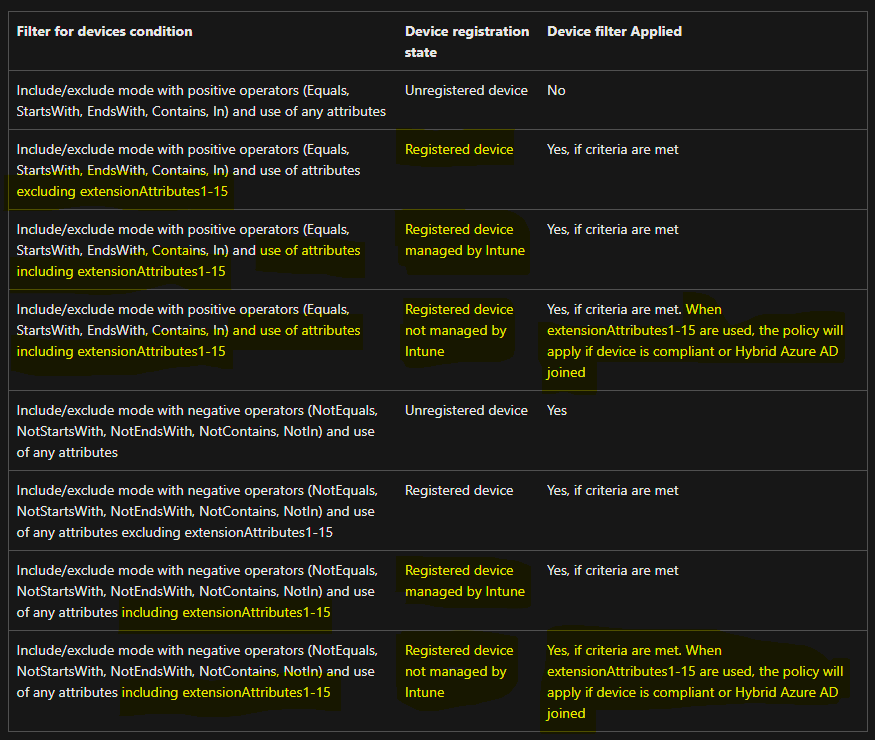Select the "Filter for devices condition" column header

[104, 31]
